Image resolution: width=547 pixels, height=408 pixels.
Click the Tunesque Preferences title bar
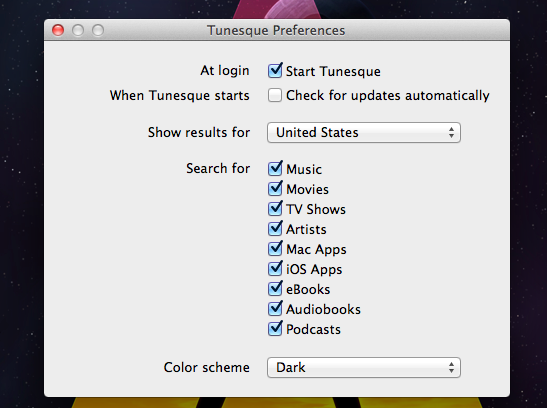click(277, 30)
